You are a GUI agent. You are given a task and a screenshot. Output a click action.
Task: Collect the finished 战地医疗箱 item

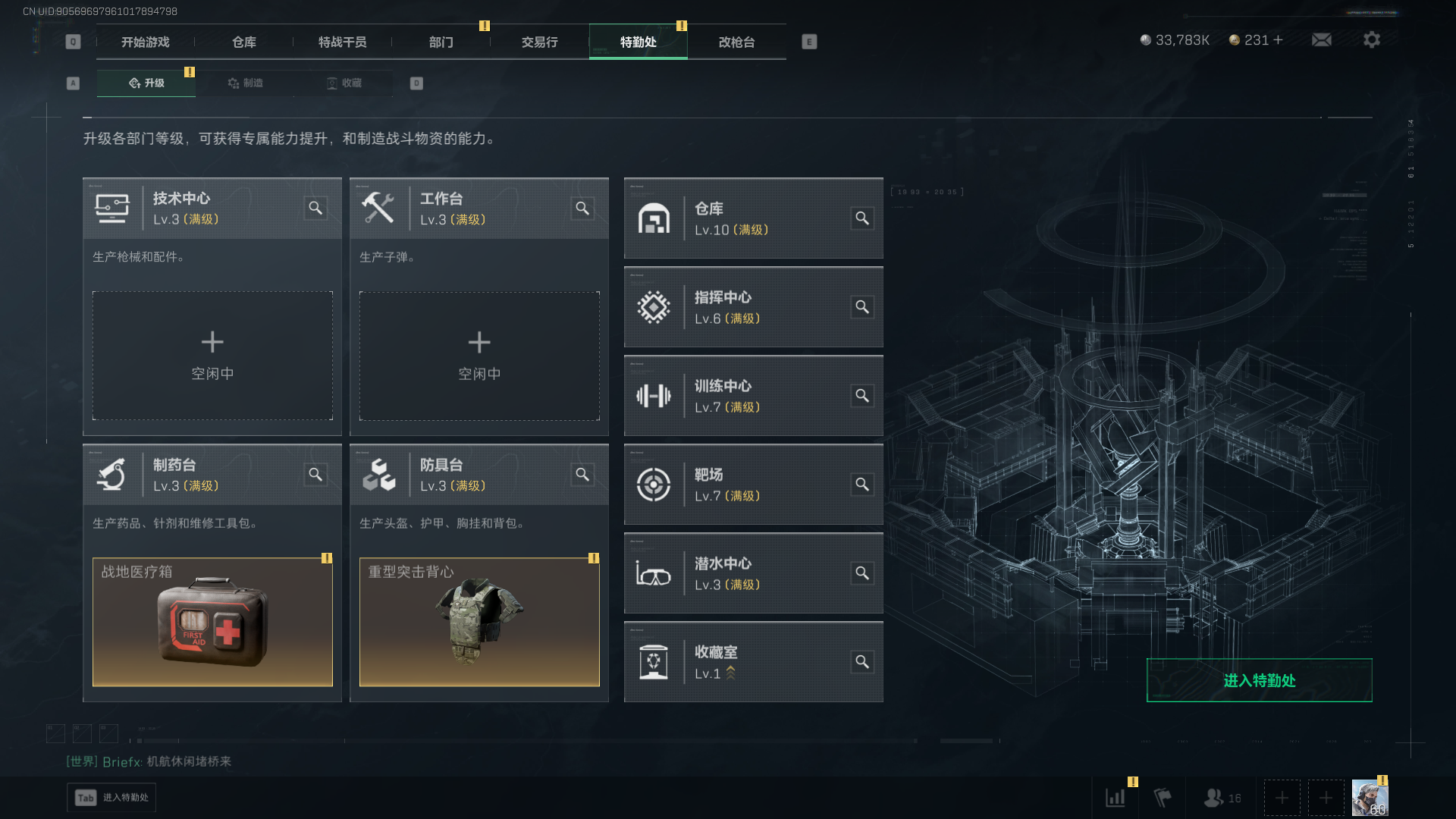[x=212, y=622]
